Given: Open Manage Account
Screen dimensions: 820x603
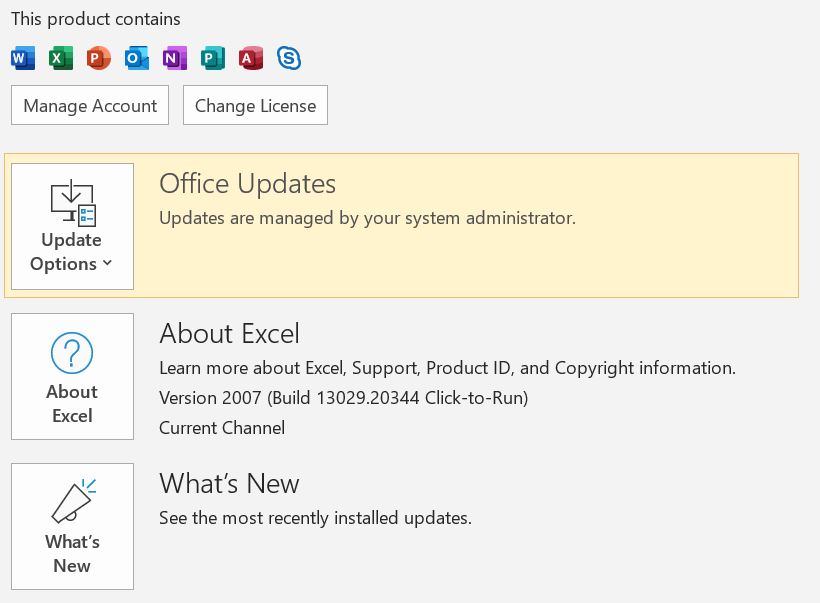Looking at the screenshot, I should point(90,105).
